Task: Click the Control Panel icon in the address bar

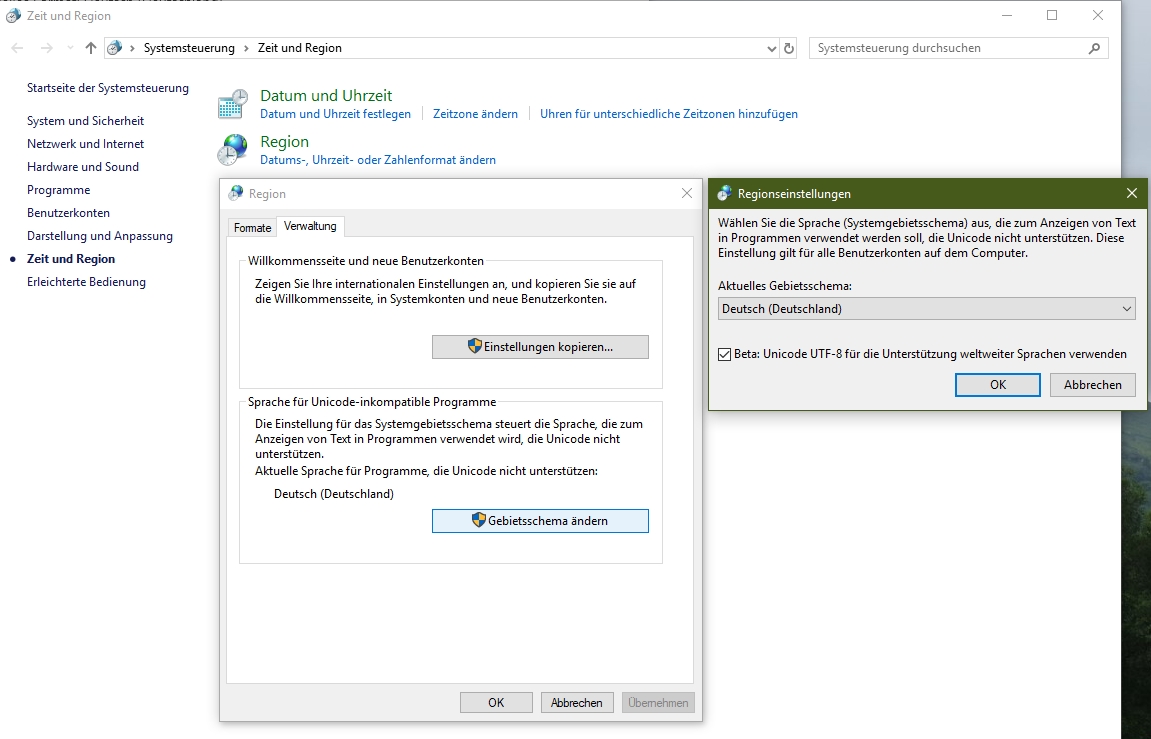Action: [115, 48]
